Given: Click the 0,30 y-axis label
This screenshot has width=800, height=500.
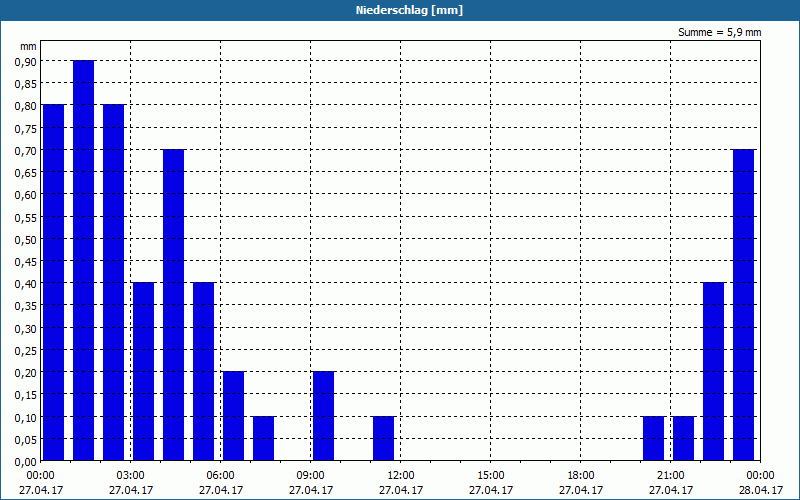Looking at the screenshot, I should pyautogui.click(x=25, y=328).
